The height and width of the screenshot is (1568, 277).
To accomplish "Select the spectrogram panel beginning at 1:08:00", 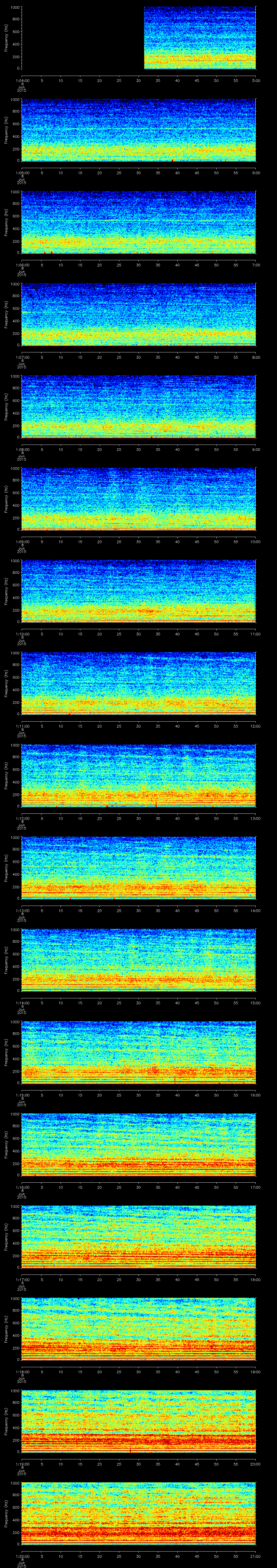I will point(139,407).
